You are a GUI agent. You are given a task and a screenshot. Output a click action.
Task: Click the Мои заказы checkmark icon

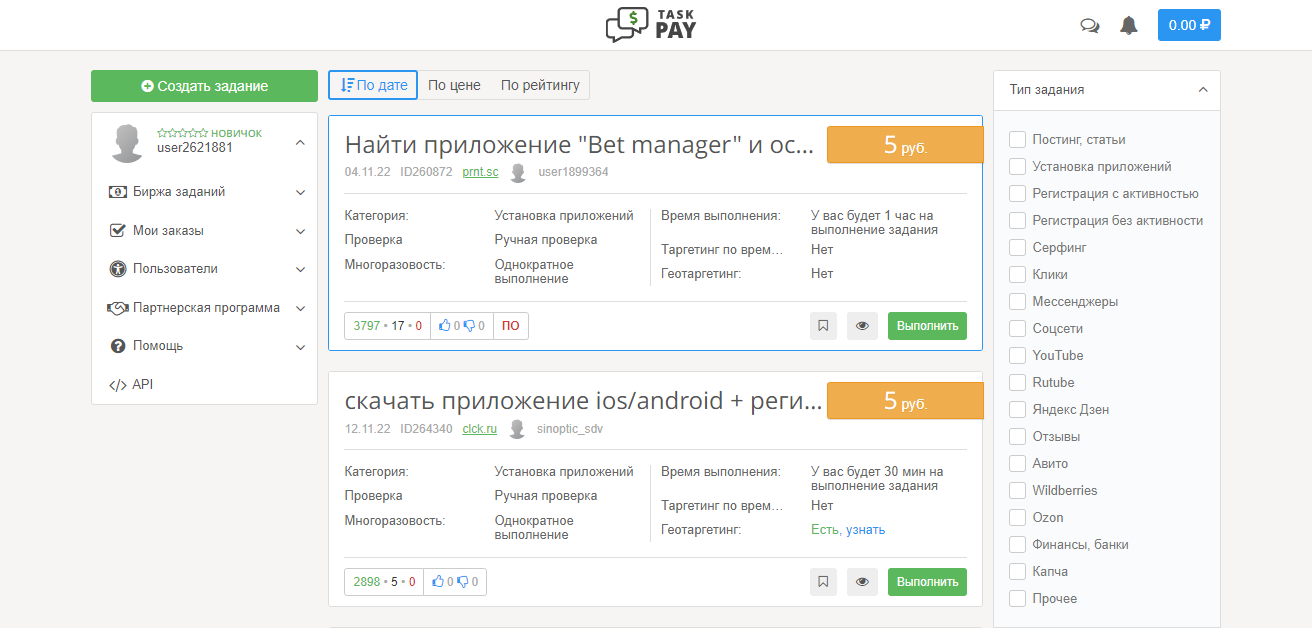coord(116,230)
